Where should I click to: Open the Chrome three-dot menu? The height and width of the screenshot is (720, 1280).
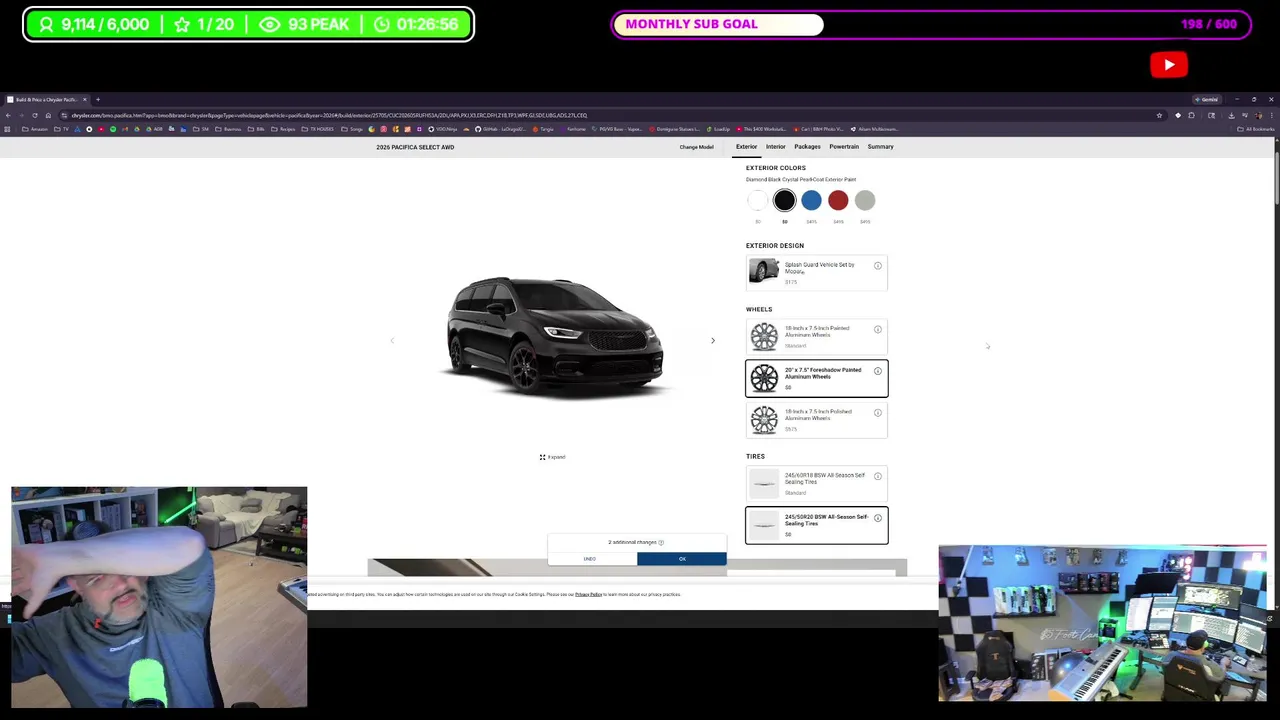1271,115
